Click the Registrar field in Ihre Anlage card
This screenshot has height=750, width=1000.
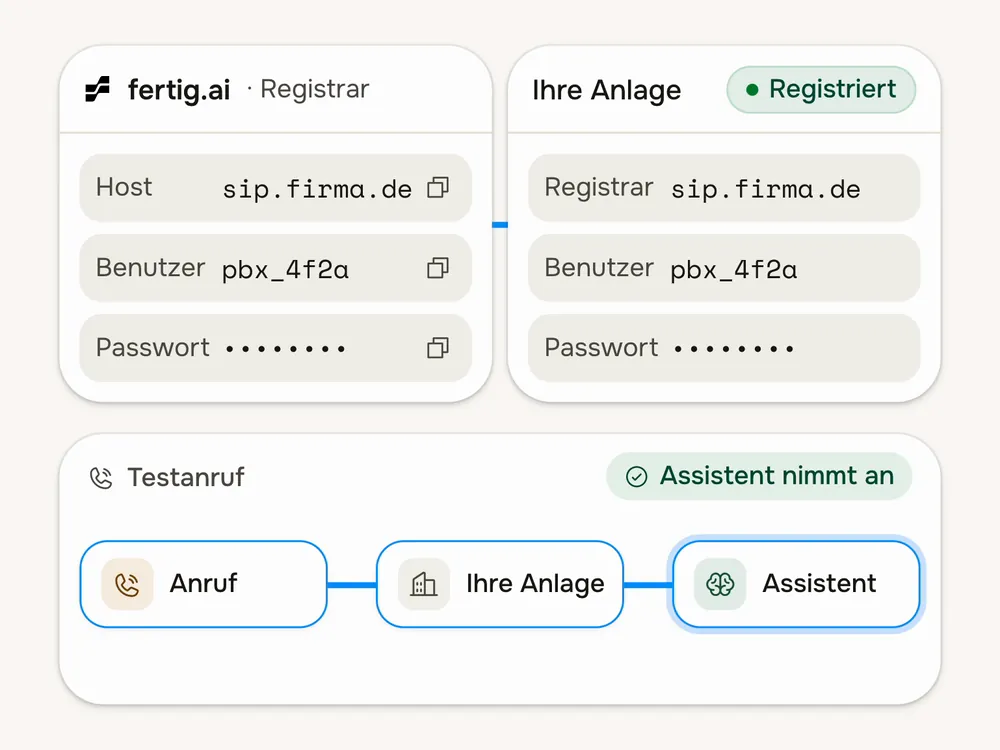tap(724, 188)
